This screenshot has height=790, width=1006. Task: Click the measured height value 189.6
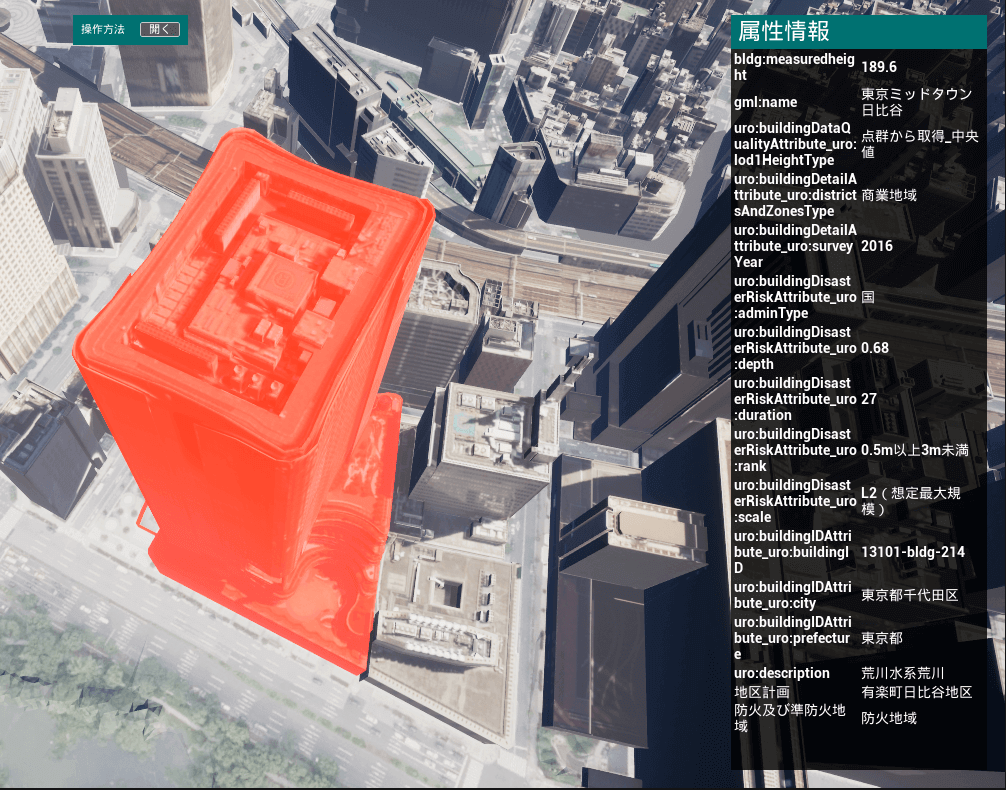click(879, 67)
